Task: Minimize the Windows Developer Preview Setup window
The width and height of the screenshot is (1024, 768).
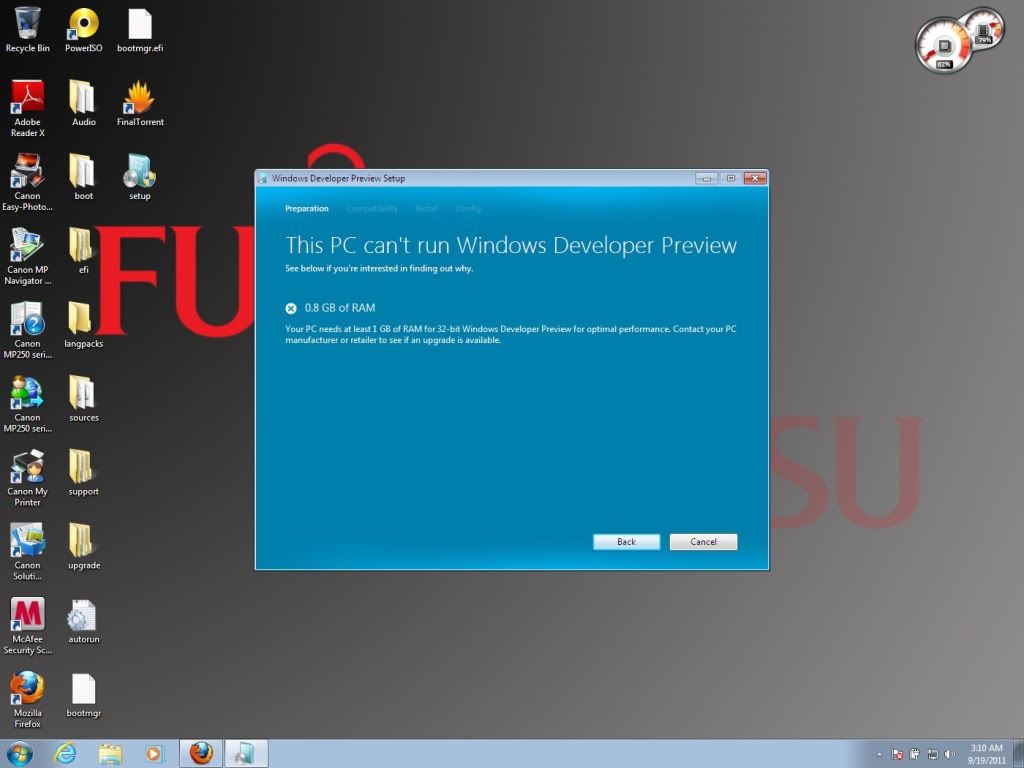Action: tap(707, 178)
